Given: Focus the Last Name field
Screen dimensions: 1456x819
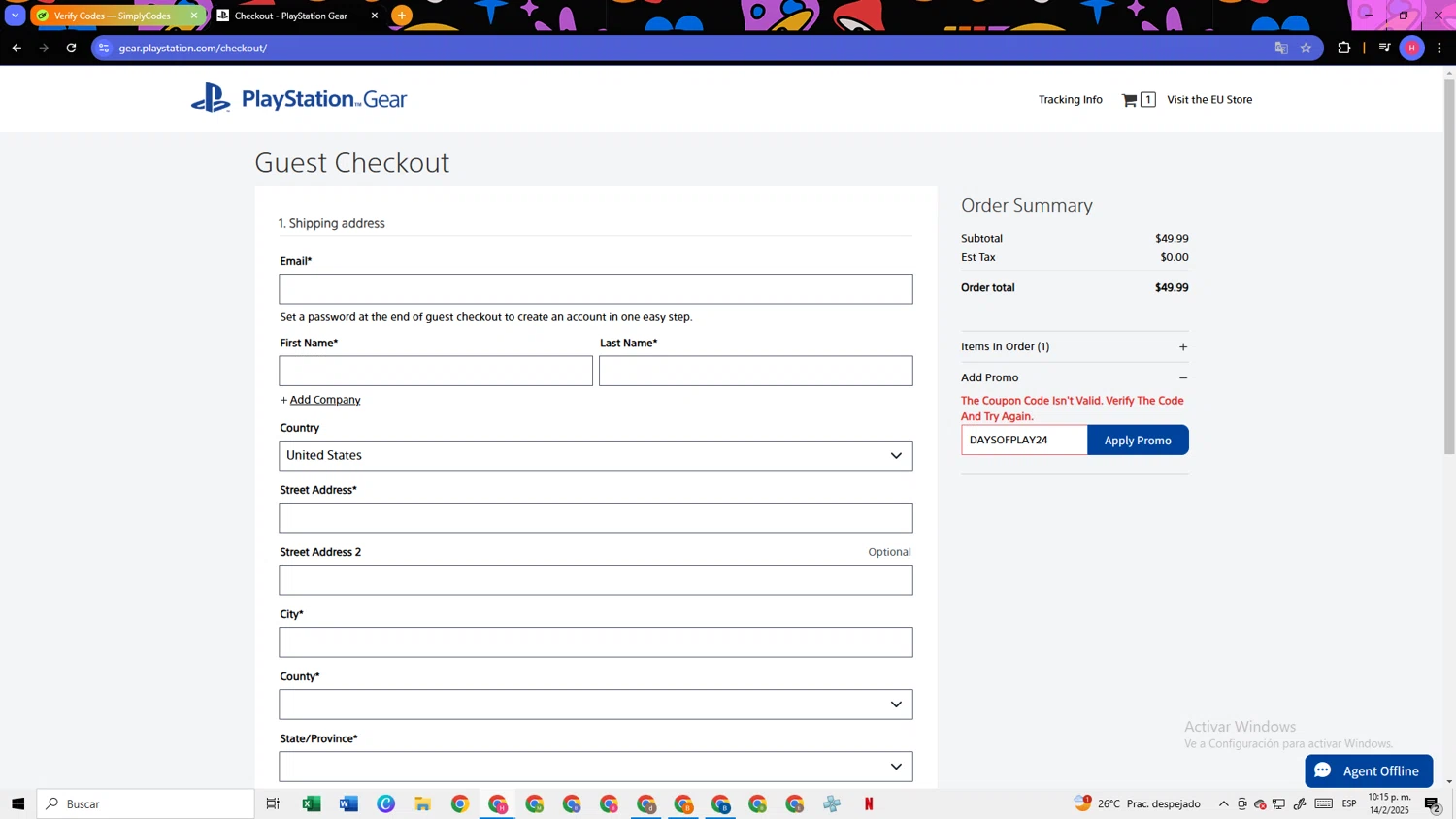Looking at the screenshot, I should pyautogui.click(x=755, y=371).
